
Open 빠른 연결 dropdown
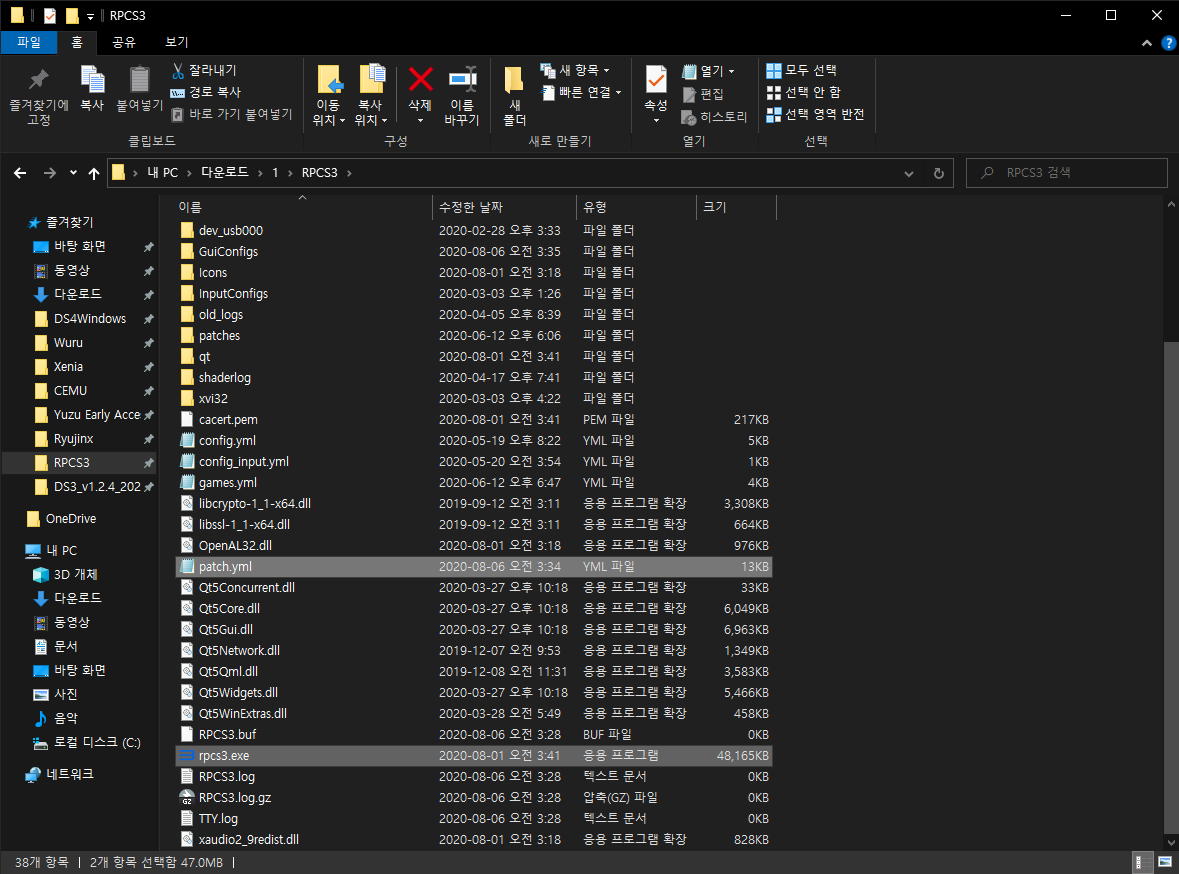[581, 93]
